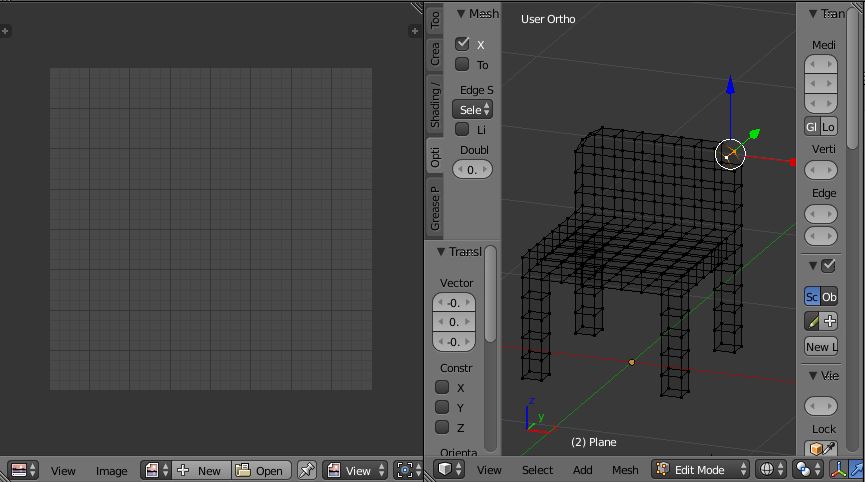Viewport: 865px width, 482px height.
Task: Toggle the Li (live unwrap) checkbox
Action: pyautogui.click(x=462, y=129)
